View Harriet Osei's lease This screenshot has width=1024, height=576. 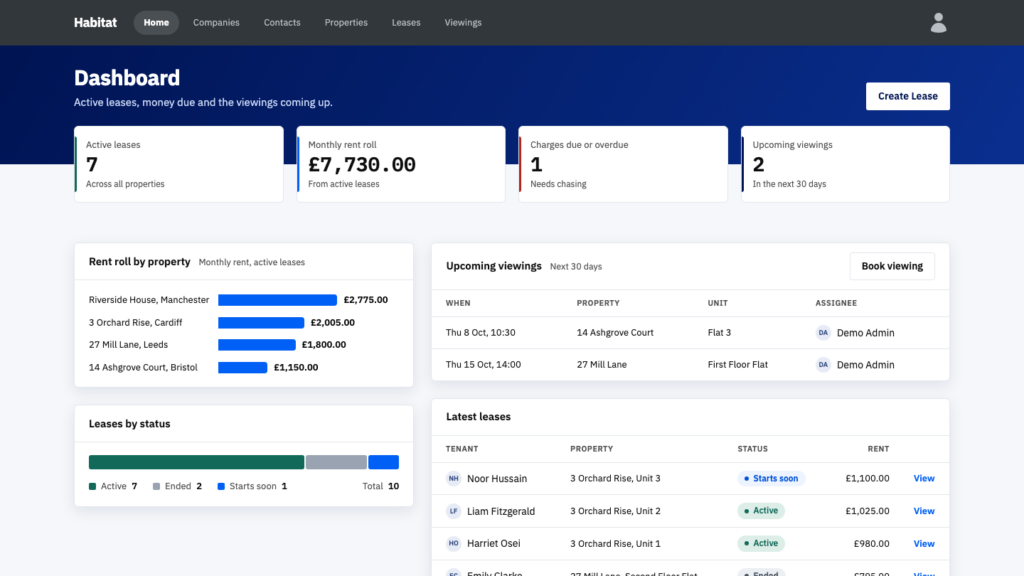pyautogui.click(x=923, y=543)
